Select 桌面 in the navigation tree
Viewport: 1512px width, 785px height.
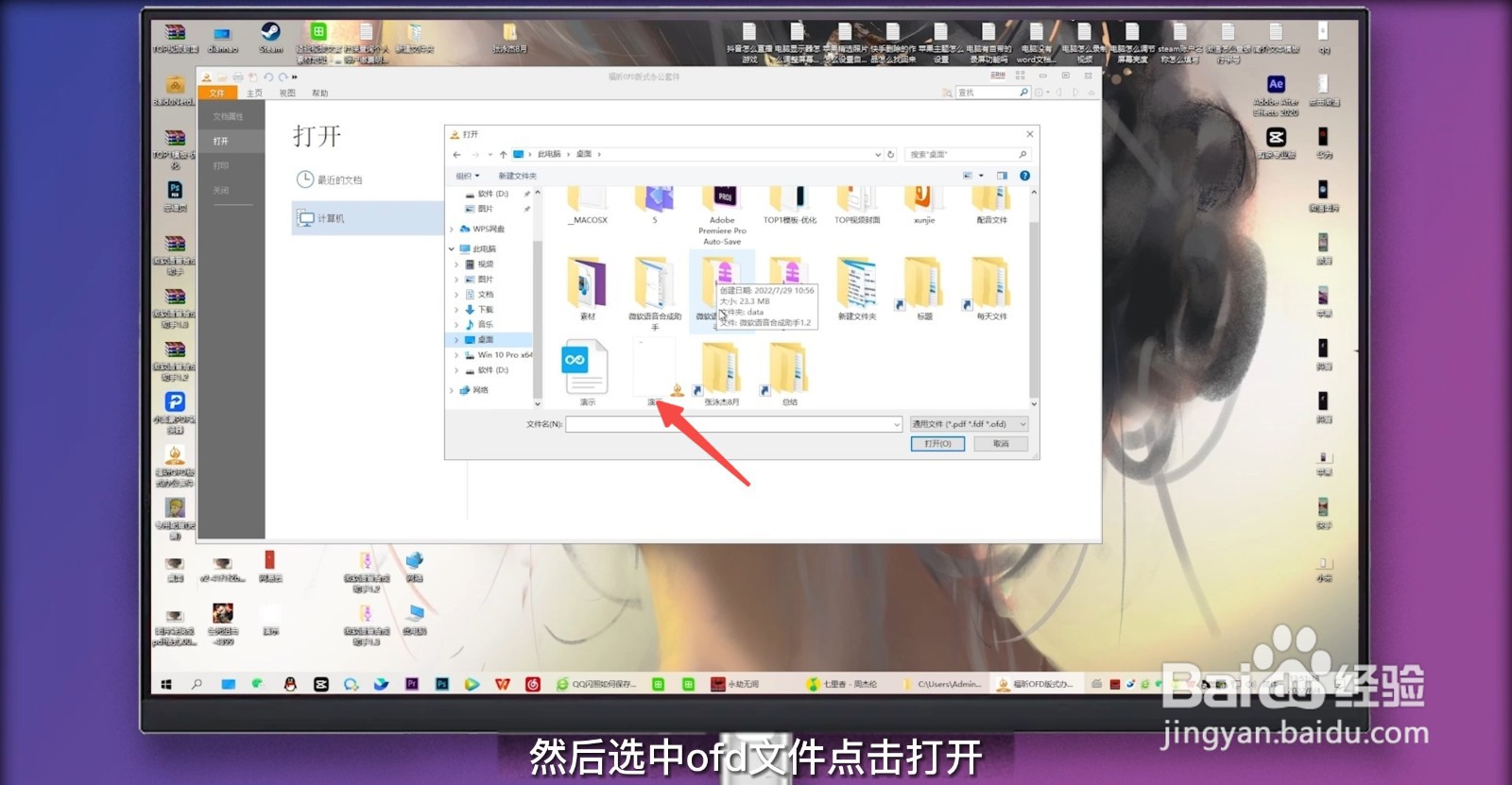coord(486,340)
